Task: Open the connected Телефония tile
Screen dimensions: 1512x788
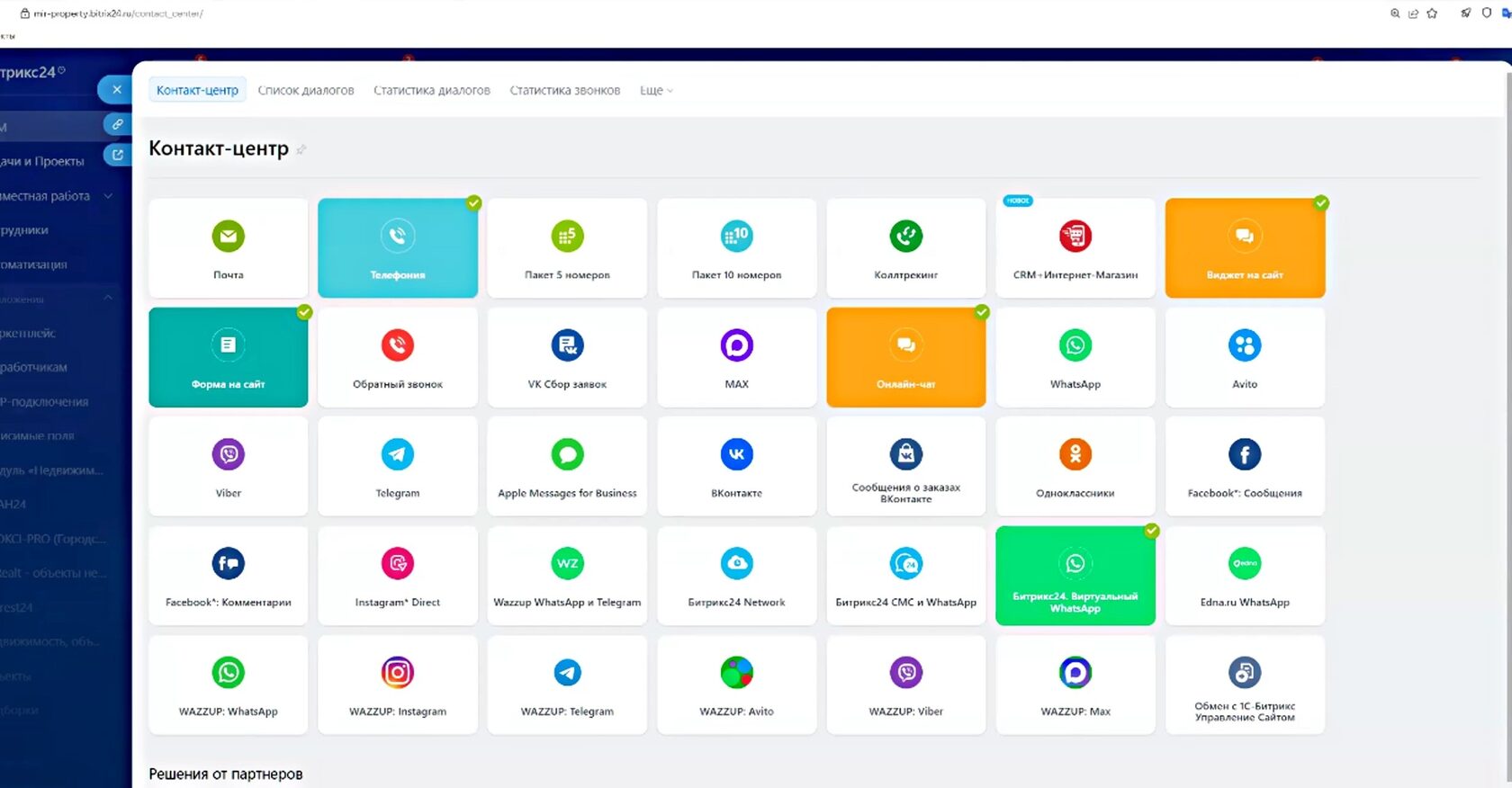Action: tap(398, 248)
